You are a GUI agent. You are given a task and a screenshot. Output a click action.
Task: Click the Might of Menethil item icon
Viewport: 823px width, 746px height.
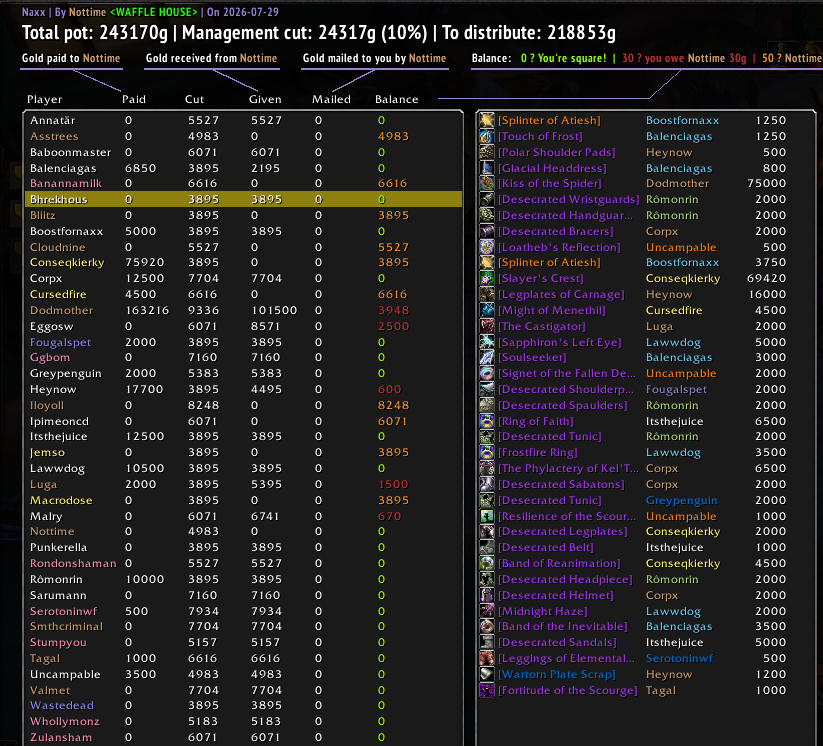pyautogui.click(x=487, y=310)
